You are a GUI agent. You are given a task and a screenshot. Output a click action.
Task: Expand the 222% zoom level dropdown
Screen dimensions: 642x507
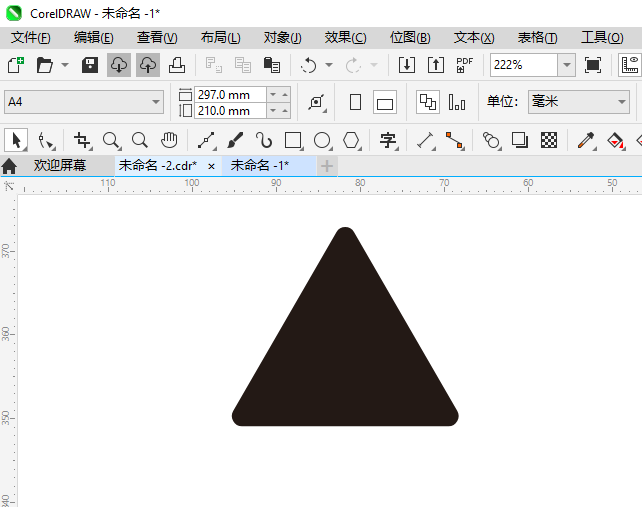coord(567,65)
